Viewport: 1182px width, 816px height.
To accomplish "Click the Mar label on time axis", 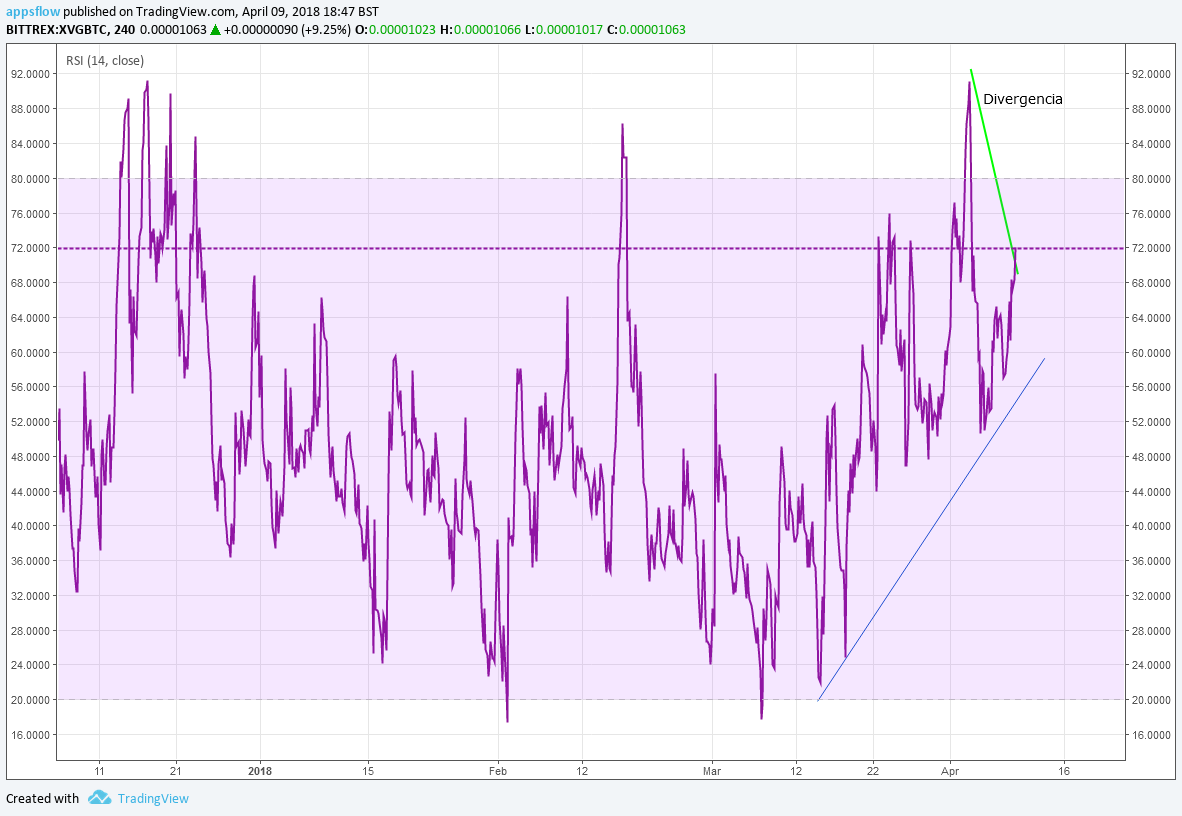I will tap(712, 771).
